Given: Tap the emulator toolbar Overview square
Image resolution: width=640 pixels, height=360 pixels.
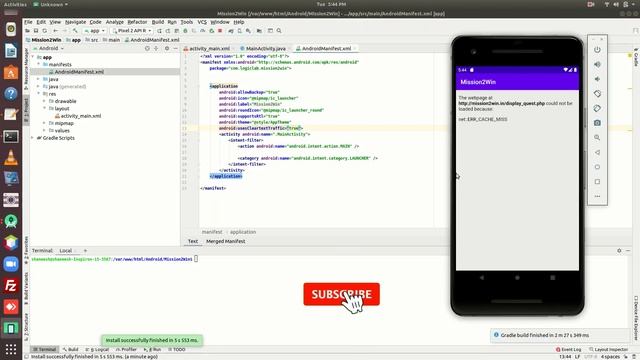Looking at the screenshot, I should (x=597, y=182).
